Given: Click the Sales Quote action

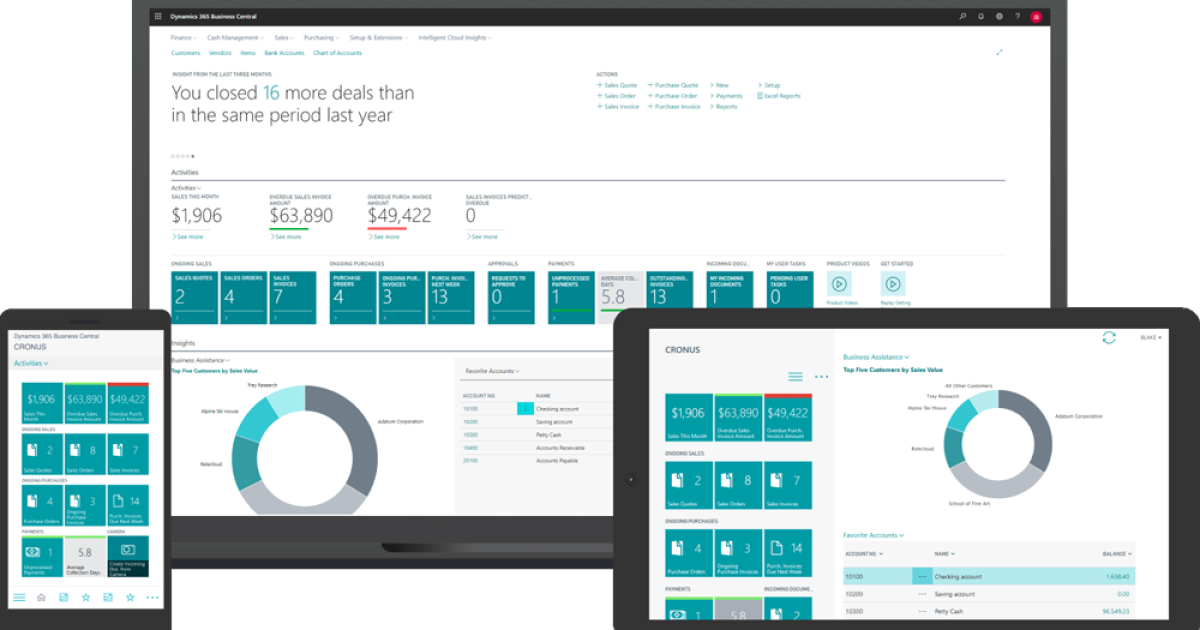Looking at the screenshot, I should [x=618, y=85].
